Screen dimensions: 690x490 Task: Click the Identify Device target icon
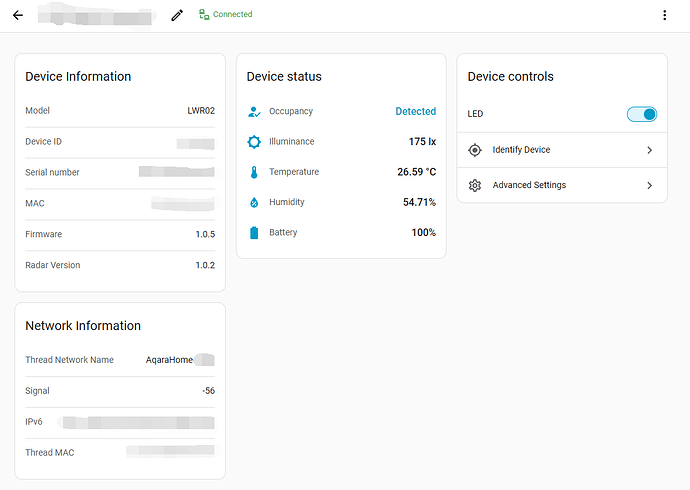(475, 150)
